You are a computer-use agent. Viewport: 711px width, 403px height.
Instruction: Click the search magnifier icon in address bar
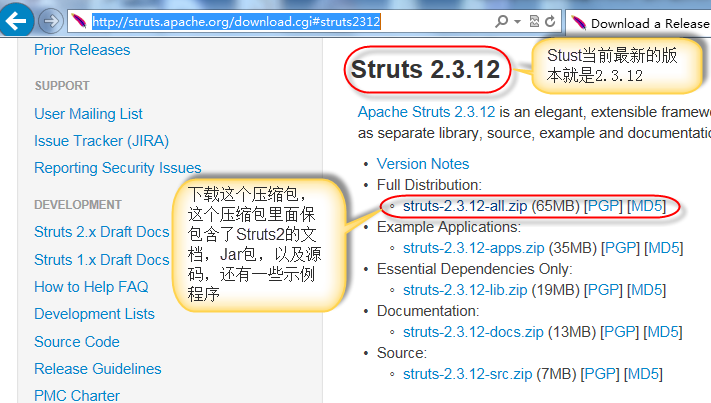502,21
